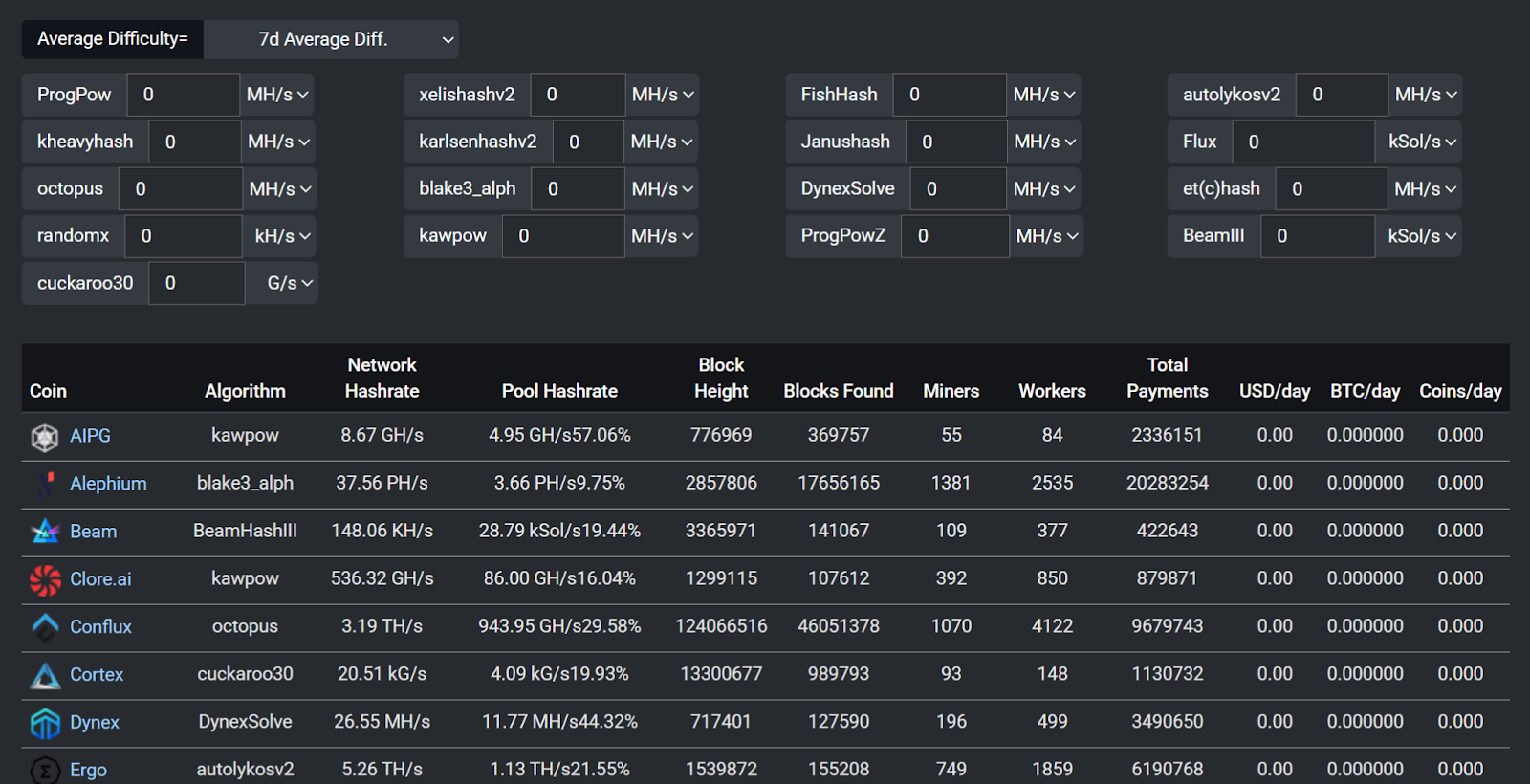
Task: Sort table by Coin column header
Action: (x=48, y=391)
